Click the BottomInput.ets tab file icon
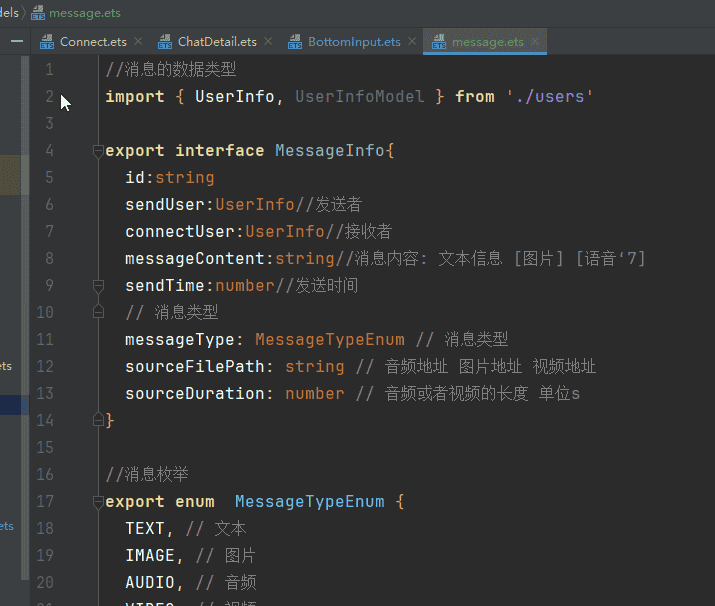Screen dimensions: 715x606 tap(295, 42)
